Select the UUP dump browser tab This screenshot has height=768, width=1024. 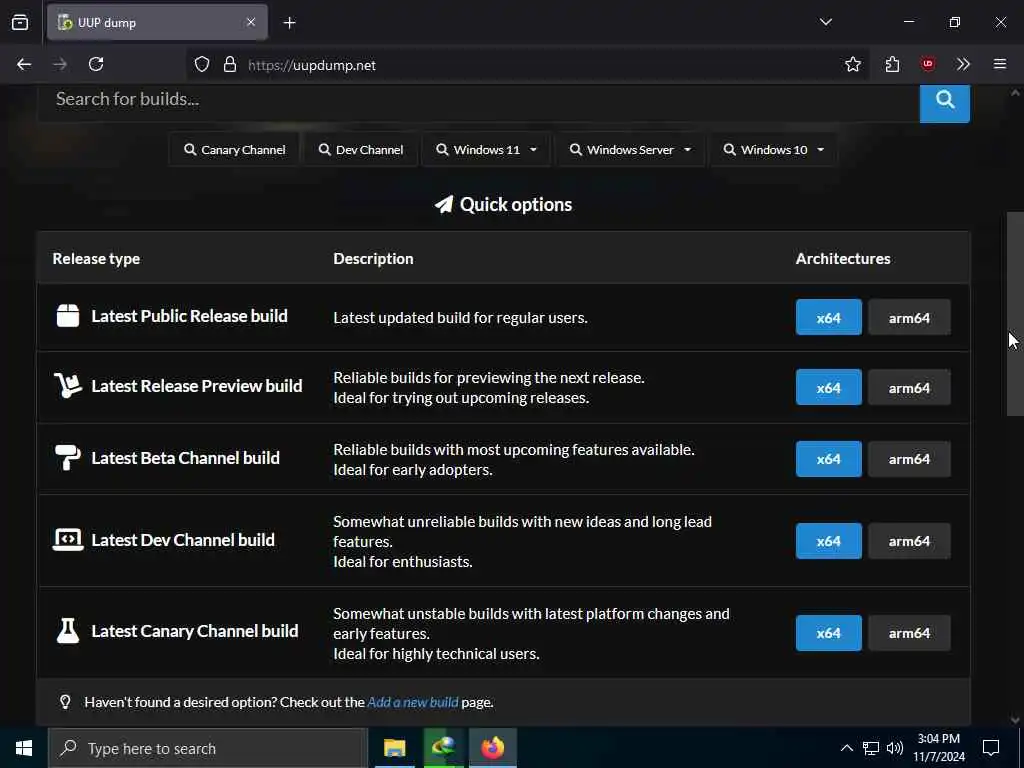tap(157, 22)
